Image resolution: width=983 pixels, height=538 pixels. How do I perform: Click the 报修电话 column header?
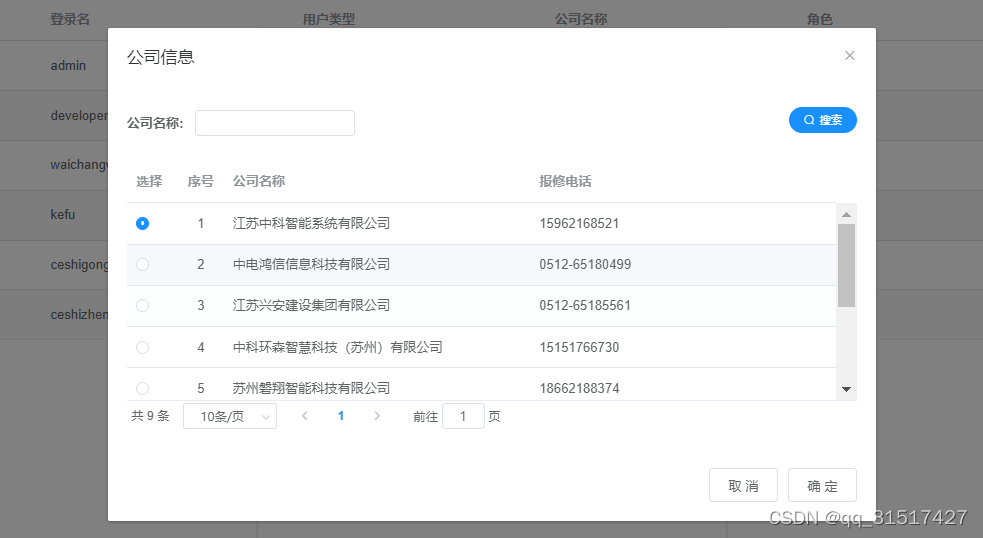point(565,181)
